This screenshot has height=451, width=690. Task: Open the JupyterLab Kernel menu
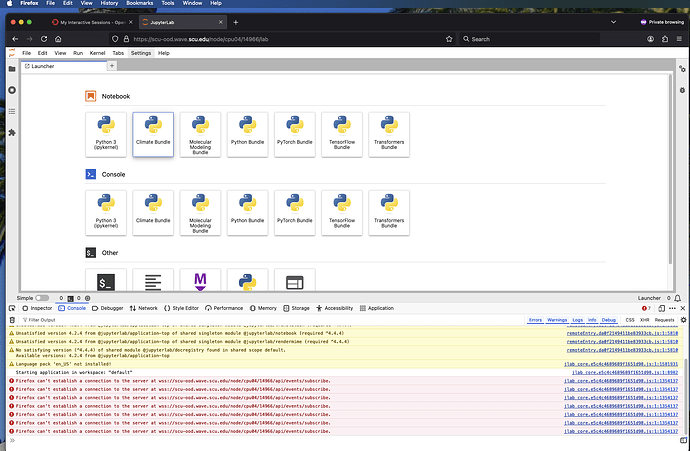click(97, 53)
